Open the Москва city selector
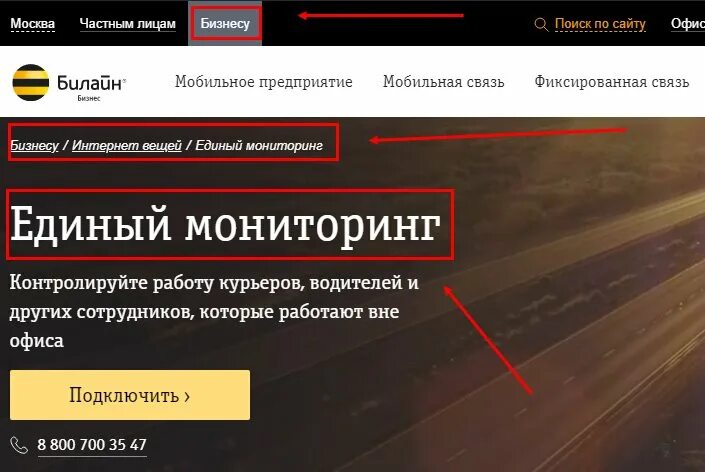The height and width of the screenshot is (472, 705). 32,23
